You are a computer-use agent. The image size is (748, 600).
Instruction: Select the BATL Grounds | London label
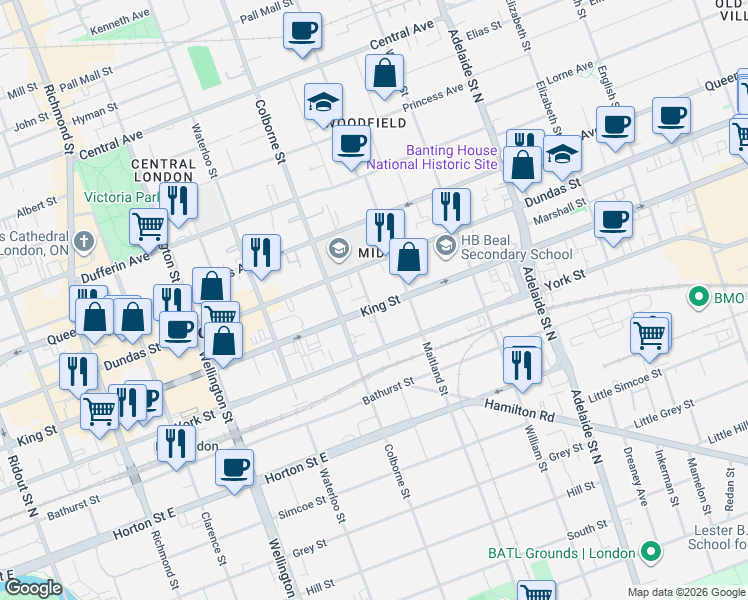[561, 553]
